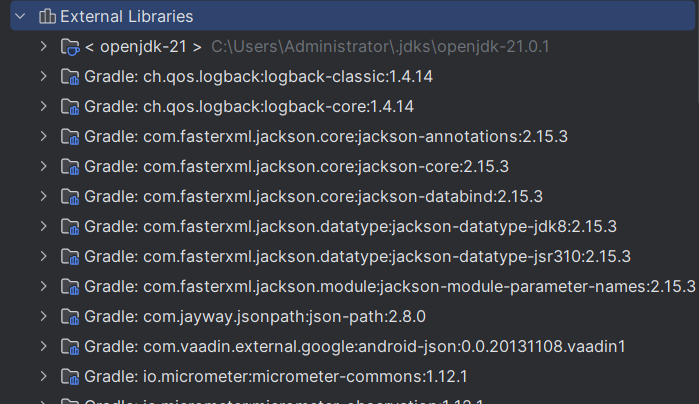This screenshot has width=699, height=404.
Task: Click the External Libraries icon
Action: tap(47, 16)
